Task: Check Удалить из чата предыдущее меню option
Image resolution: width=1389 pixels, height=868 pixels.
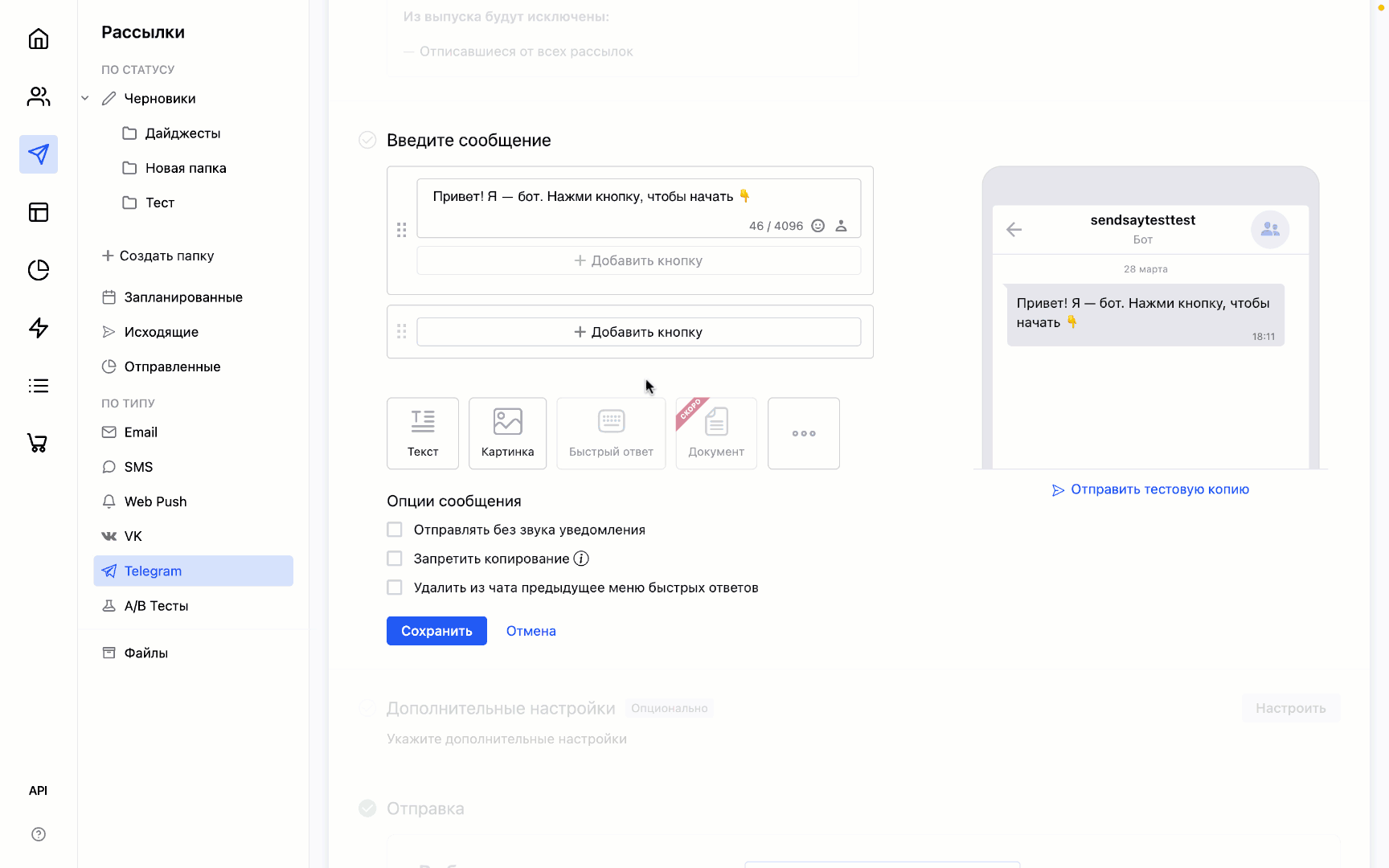Action: pyautogui.click(x=395, y=588)
